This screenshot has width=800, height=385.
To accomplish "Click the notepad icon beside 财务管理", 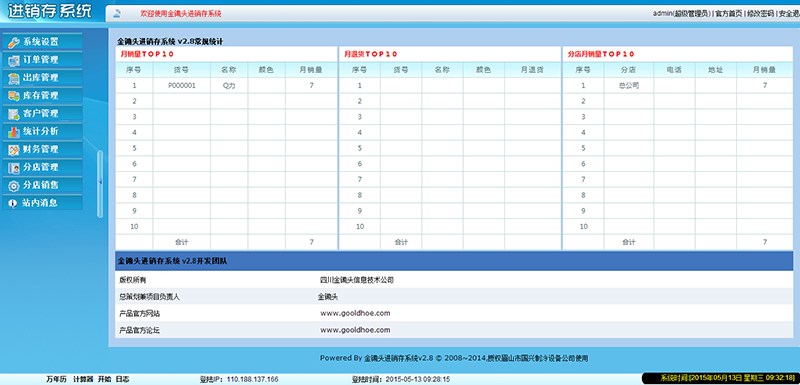I will tap(14, 149).
